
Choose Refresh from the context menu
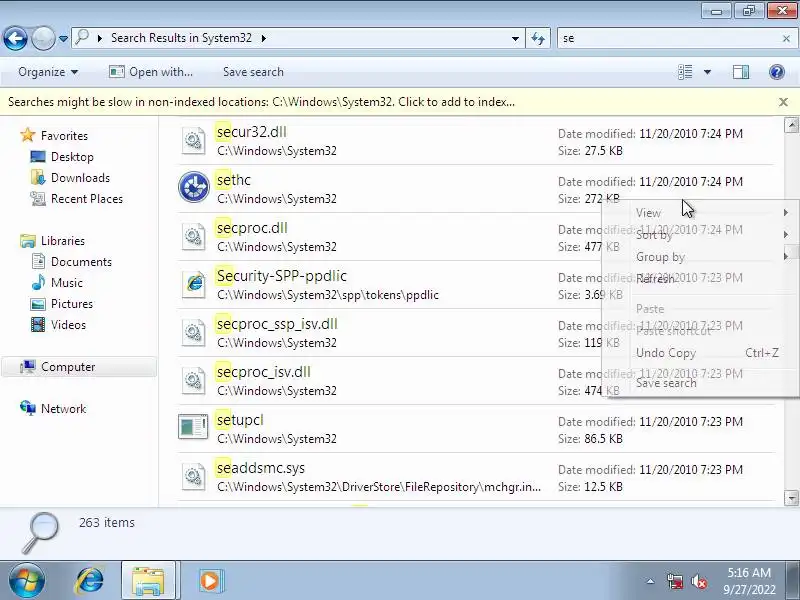point(701,279)
